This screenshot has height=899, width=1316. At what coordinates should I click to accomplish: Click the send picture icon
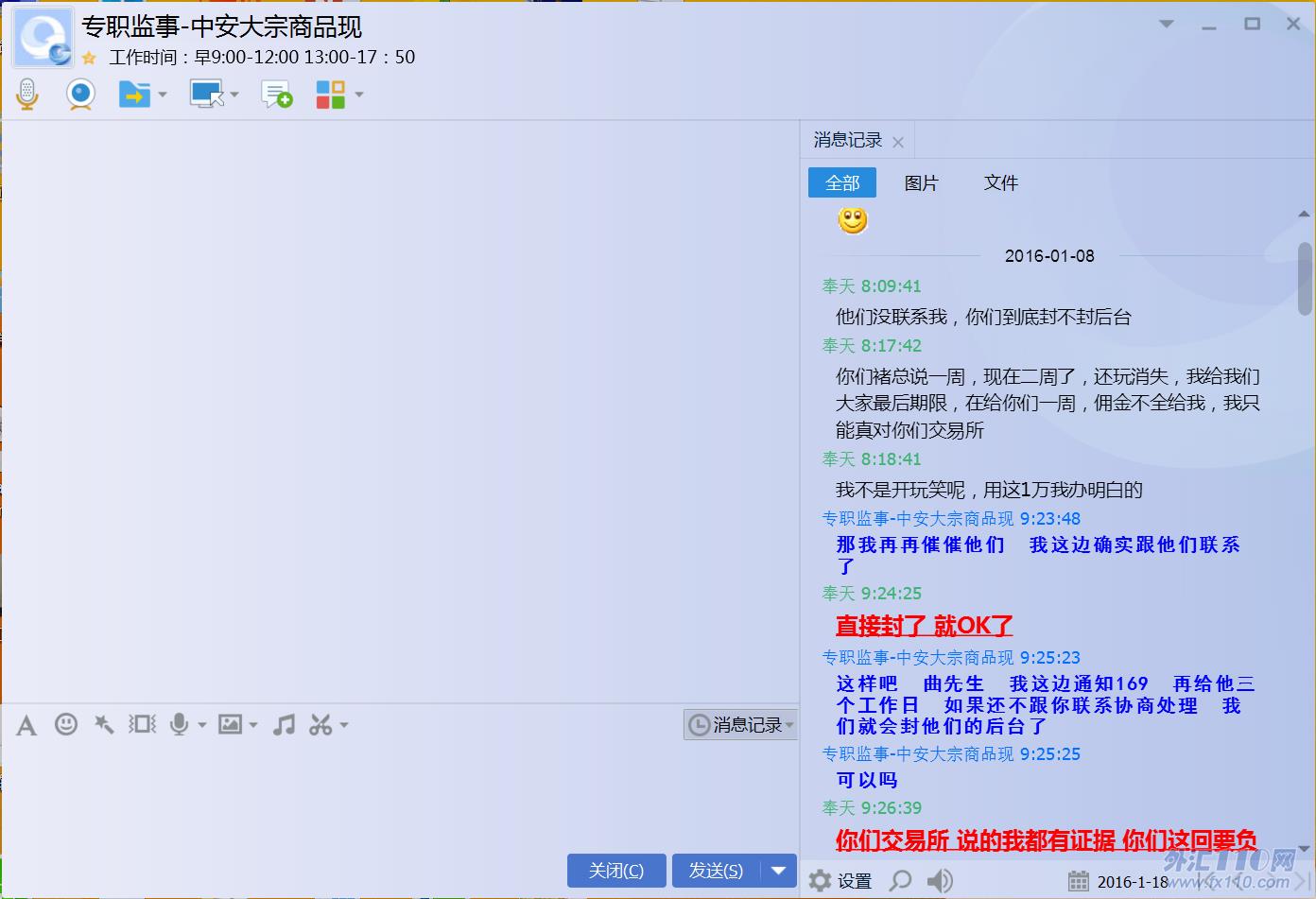pos(230,724)
